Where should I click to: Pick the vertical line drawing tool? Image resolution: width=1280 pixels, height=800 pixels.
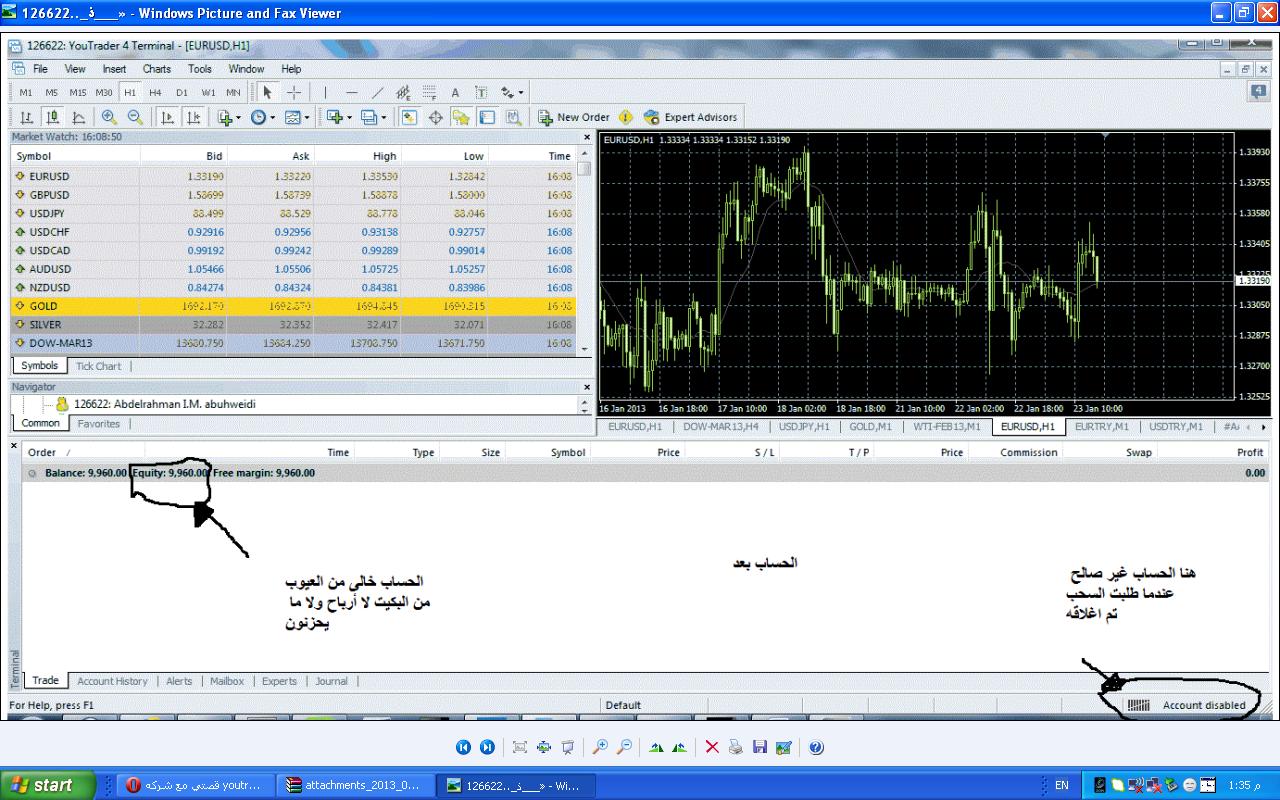[325, 92]
